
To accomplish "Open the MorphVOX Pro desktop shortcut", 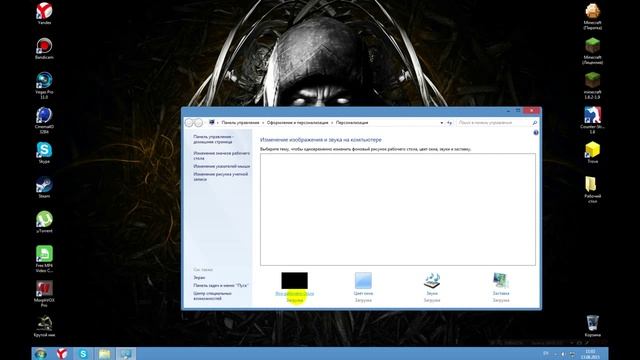I will [x=44, y=293].
